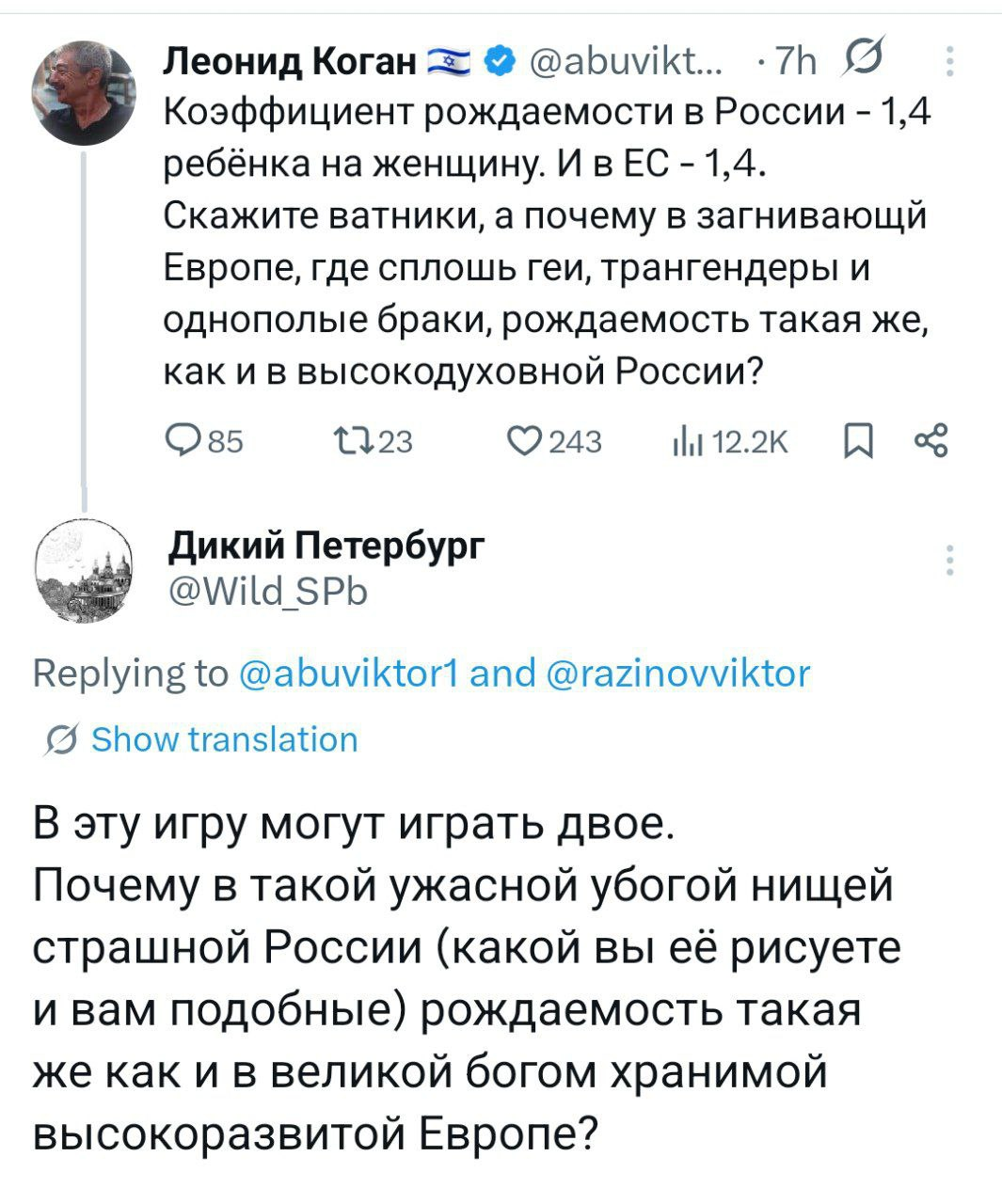
Task: Click the blue verified badge
Action: point(500,63)
